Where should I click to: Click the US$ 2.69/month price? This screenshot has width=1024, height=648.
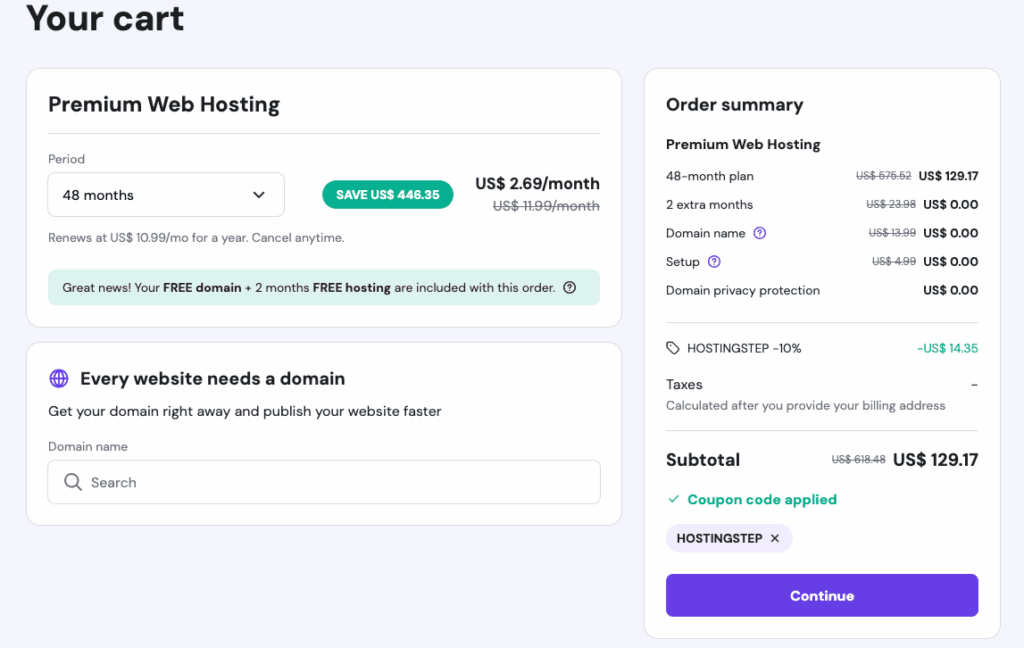pos(537,184)
